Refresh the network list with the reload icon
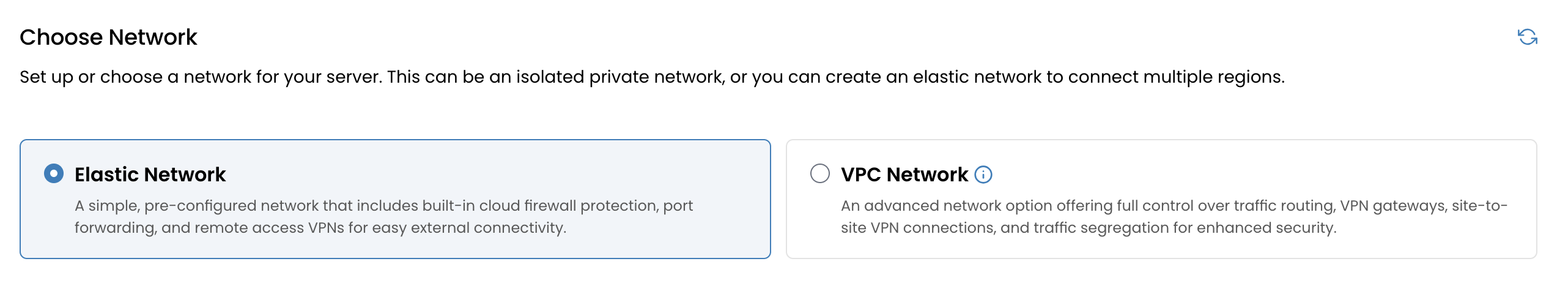Viewport: 1568px width, 283px height. pyautogui.click(x=1527, y=37)
